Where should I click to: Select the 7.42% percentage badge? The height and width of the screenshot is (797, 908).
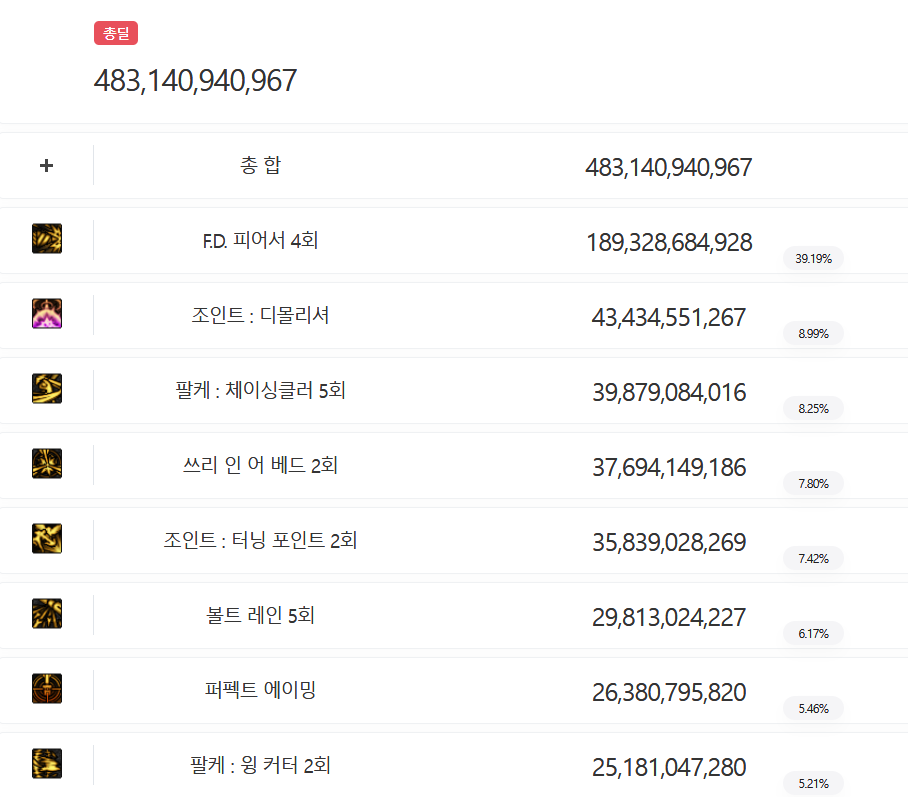point(813,558)
